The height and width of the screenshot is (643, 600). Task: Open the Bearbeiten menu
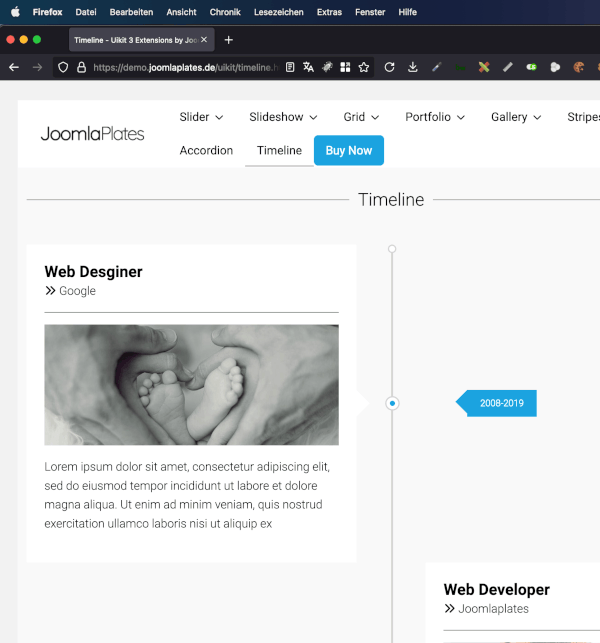[x=131, y=12]
